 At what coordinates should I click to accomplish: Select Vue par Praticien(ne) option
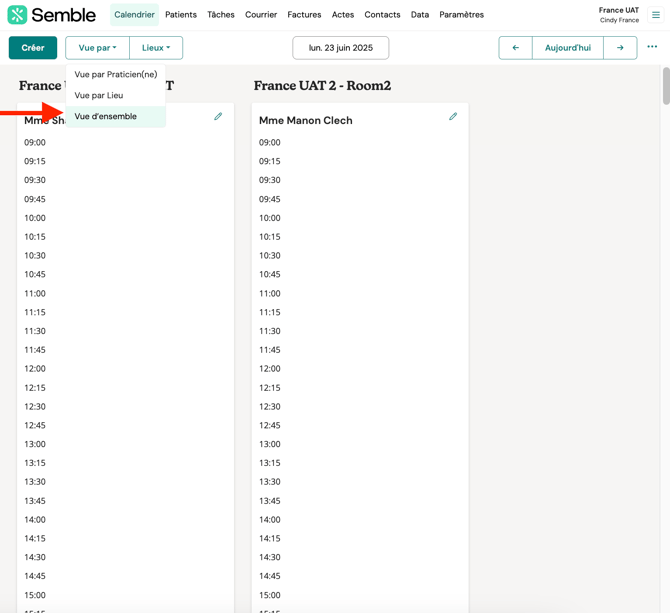pos(115,74)
